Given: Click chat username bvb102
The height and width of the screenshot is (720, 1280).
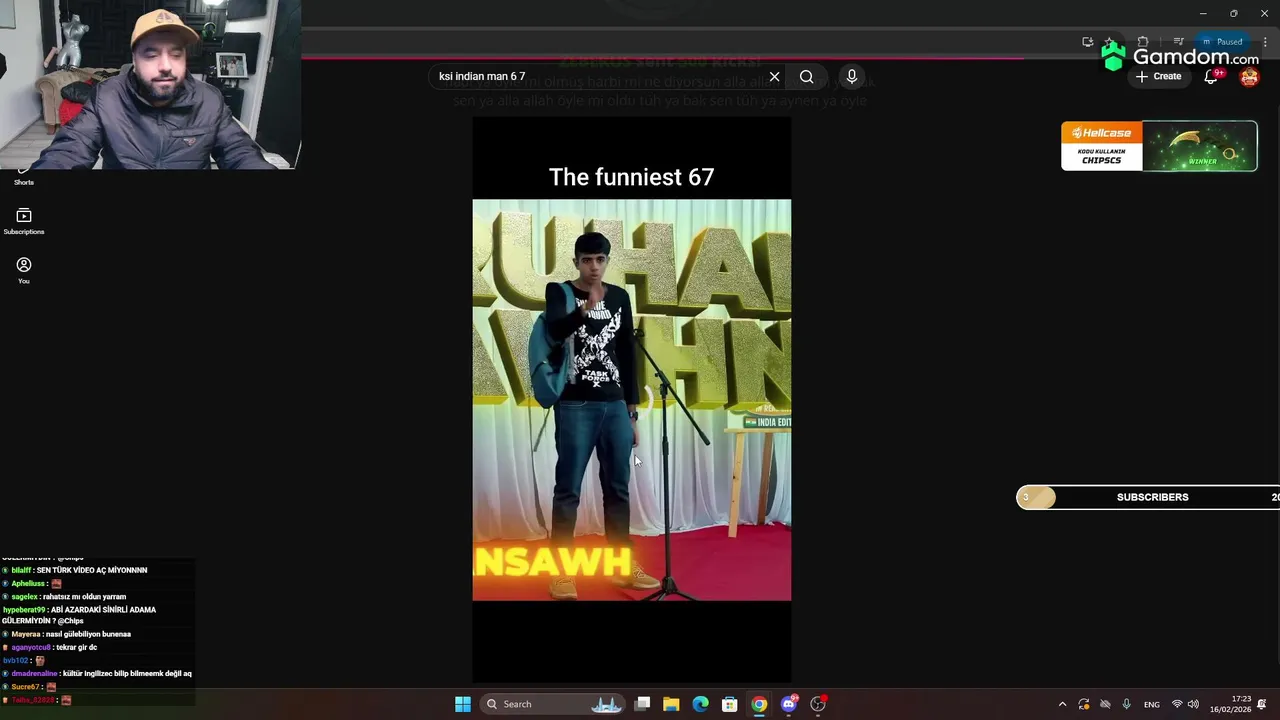Looking at the screenshot, I should (15, 660).
